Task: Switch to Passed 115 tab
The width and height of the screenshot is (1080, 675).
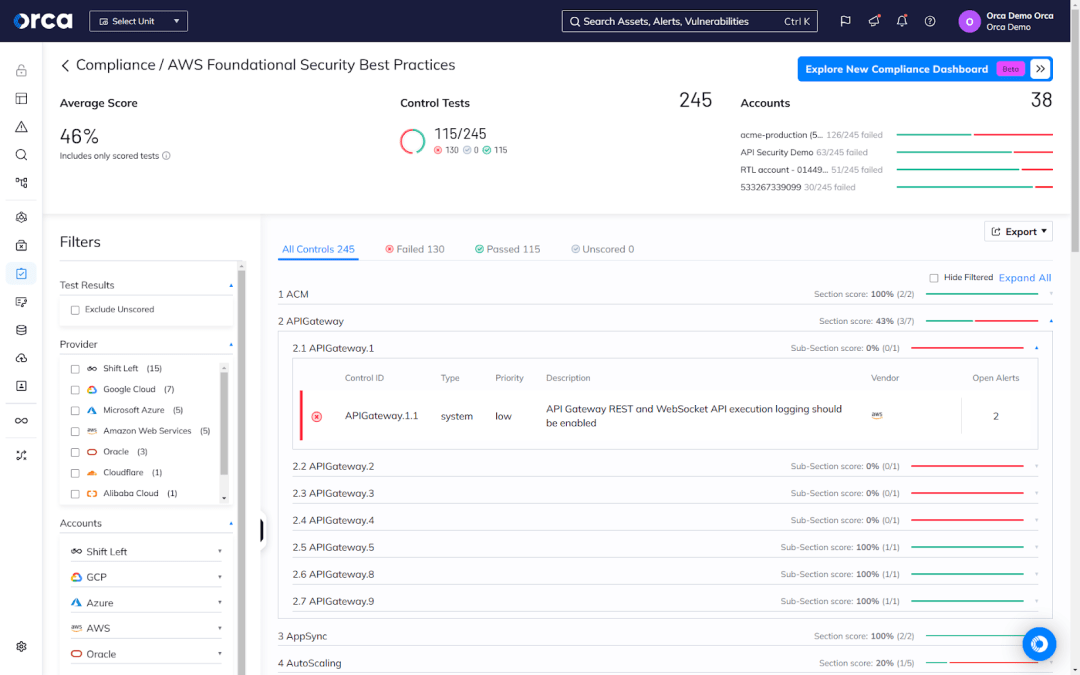Action: coord(508,249)
